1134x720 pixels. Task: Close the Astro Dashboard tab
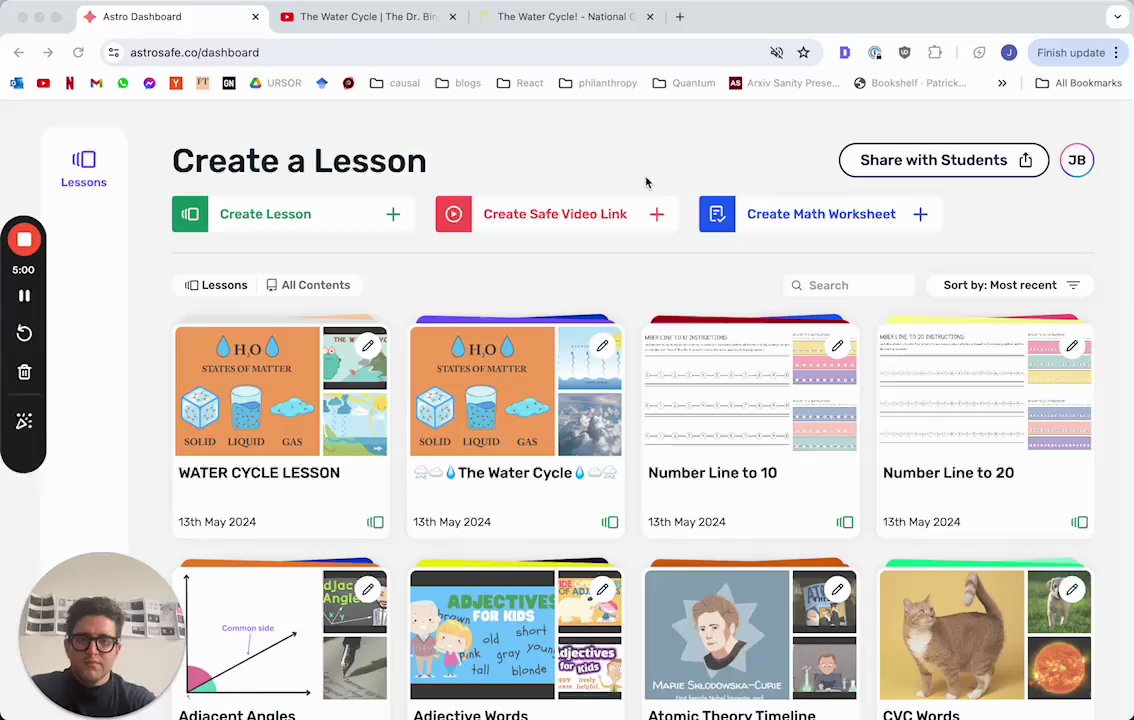(255, 17)
